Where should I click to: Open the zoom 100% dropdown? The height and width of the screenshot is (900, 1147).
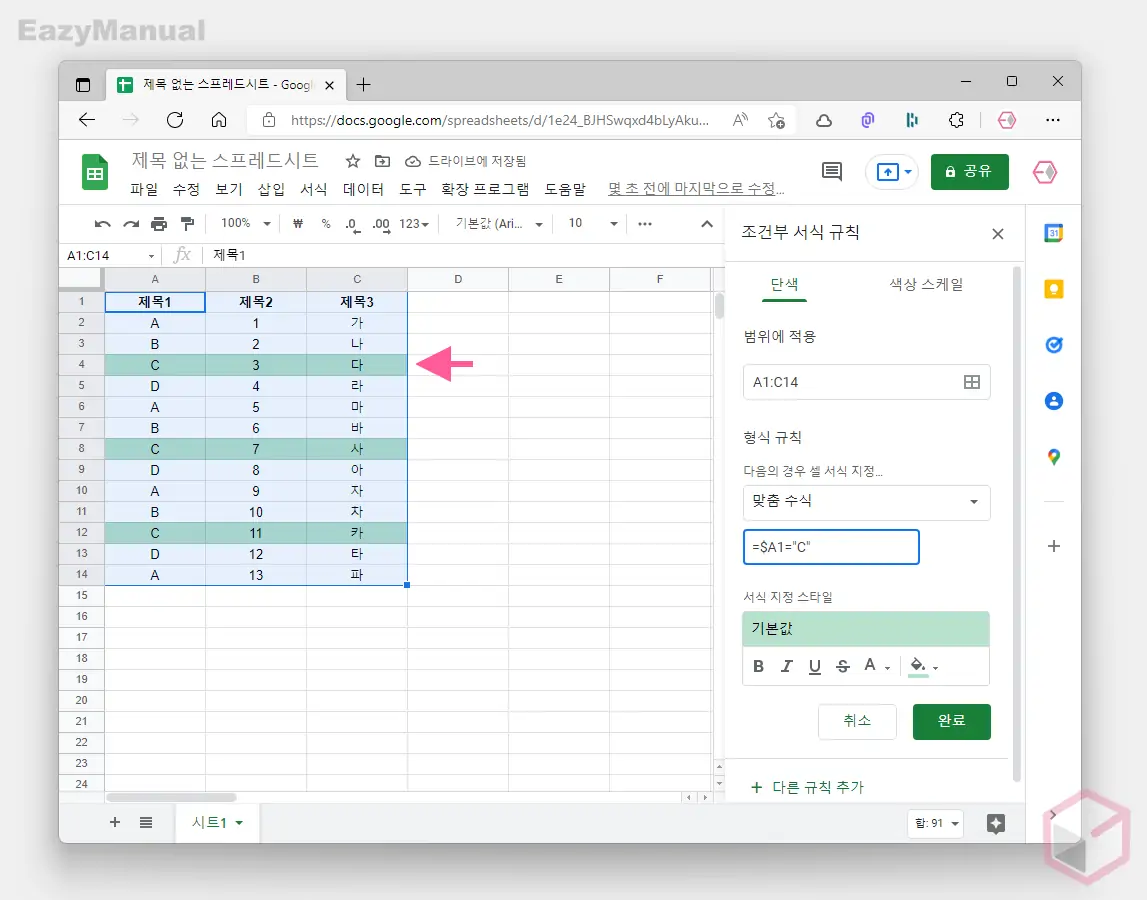pos(245,224)
